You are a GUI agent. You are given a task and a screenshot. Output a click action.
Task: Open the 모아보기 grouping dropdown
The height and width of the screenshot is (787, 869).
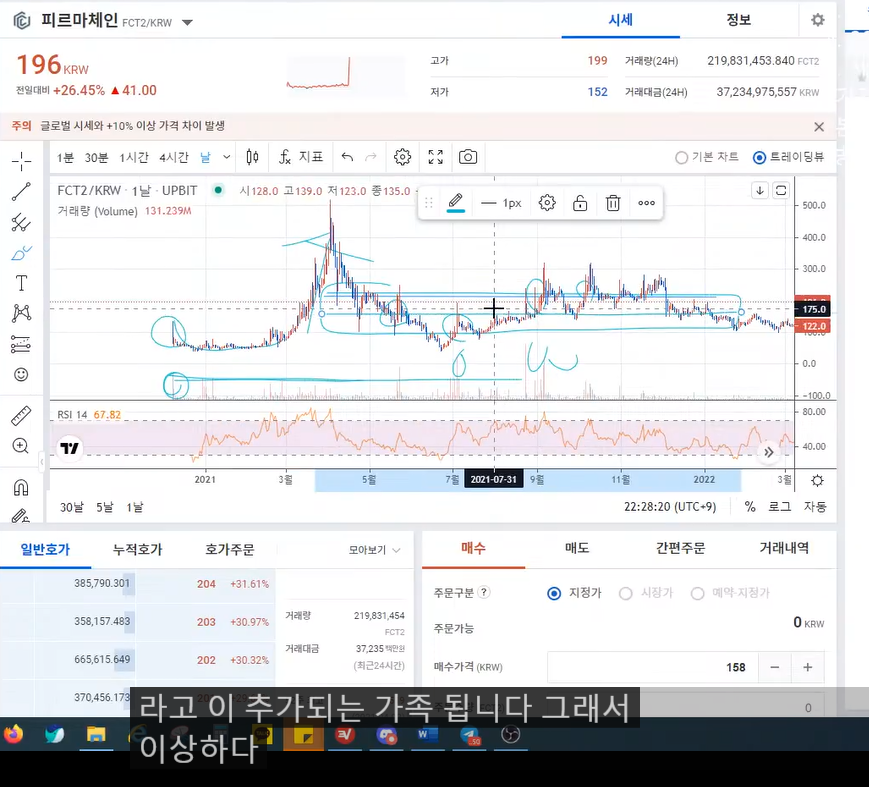click(x=374, y=550)
